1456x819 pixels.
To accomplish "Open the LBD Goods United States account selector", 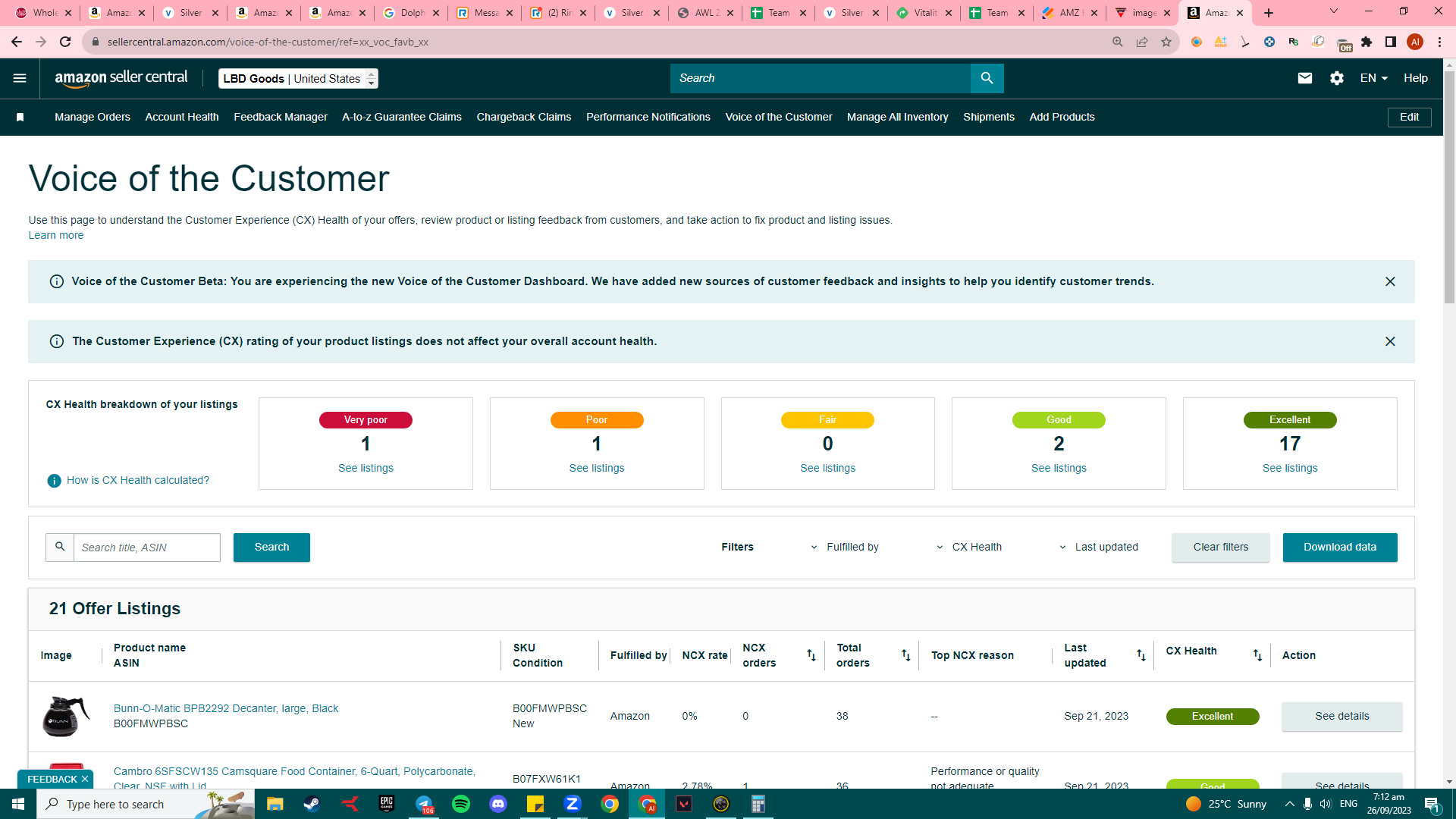I will pyautogui.click(x=298, y=78).
